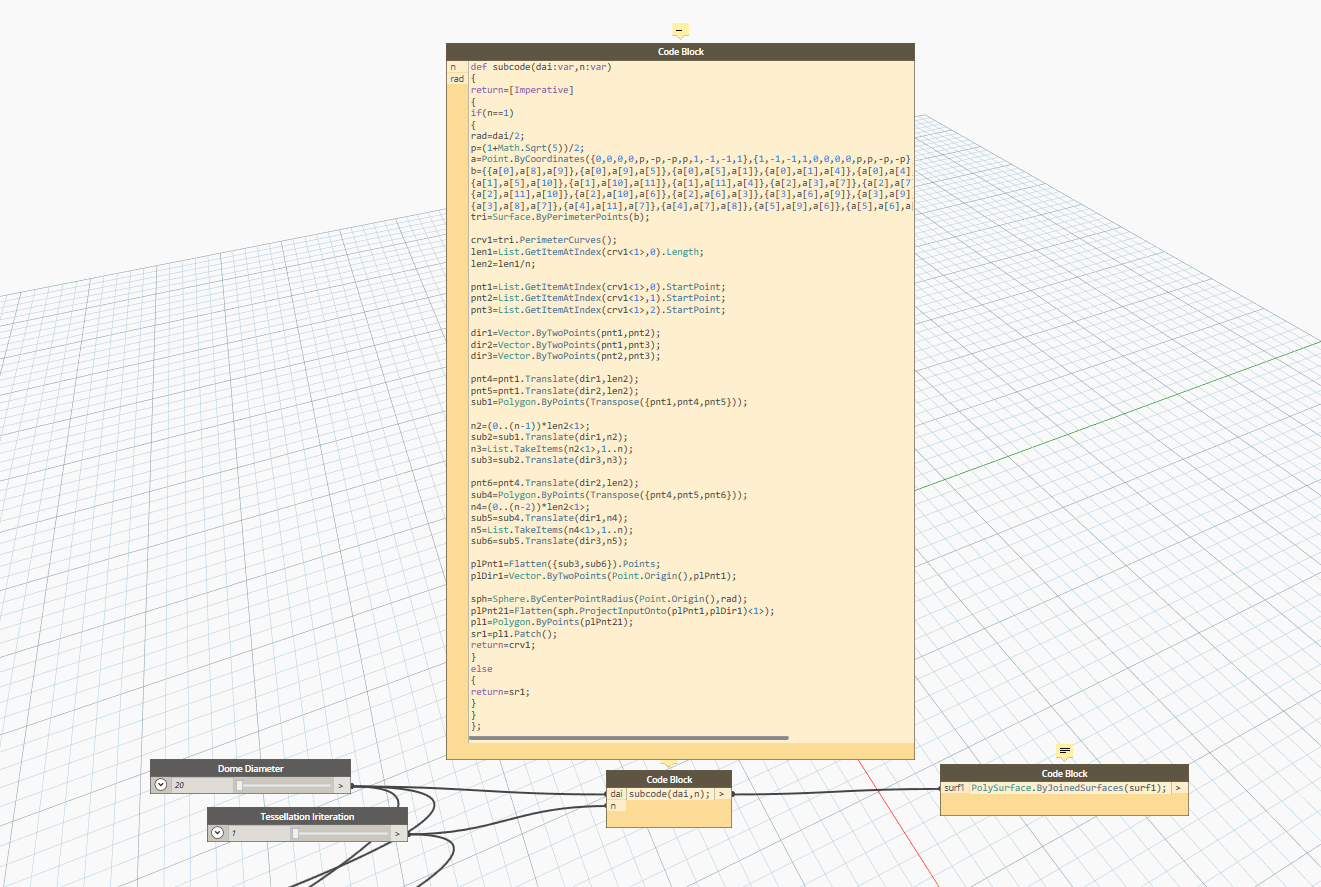Click the PolySurface.ByJoinedSurfaces code text
The image size is (1321, 887).
coord(1068,788)
